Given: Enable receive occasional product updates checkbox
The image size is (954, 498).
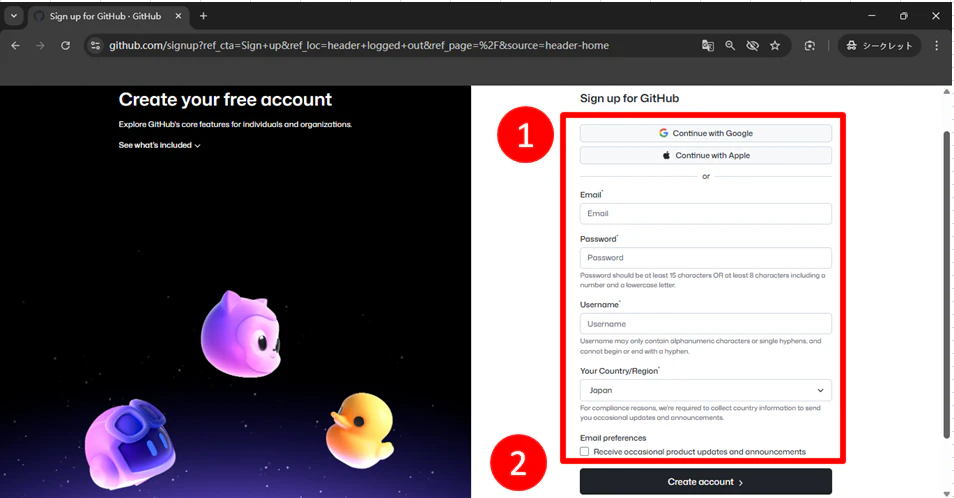Looking at the screenshot, I should (585, 452).
